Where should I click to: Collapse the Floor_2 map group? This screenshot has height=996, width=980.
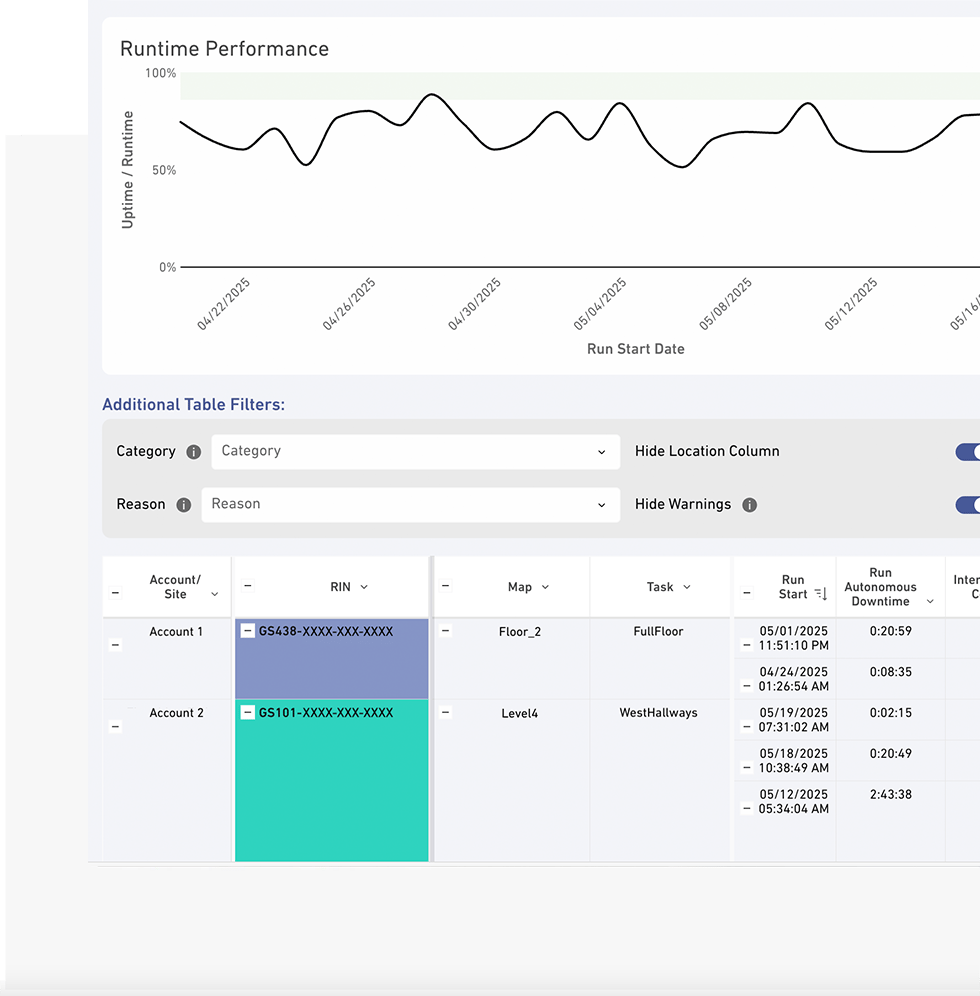tap(445, 631)
